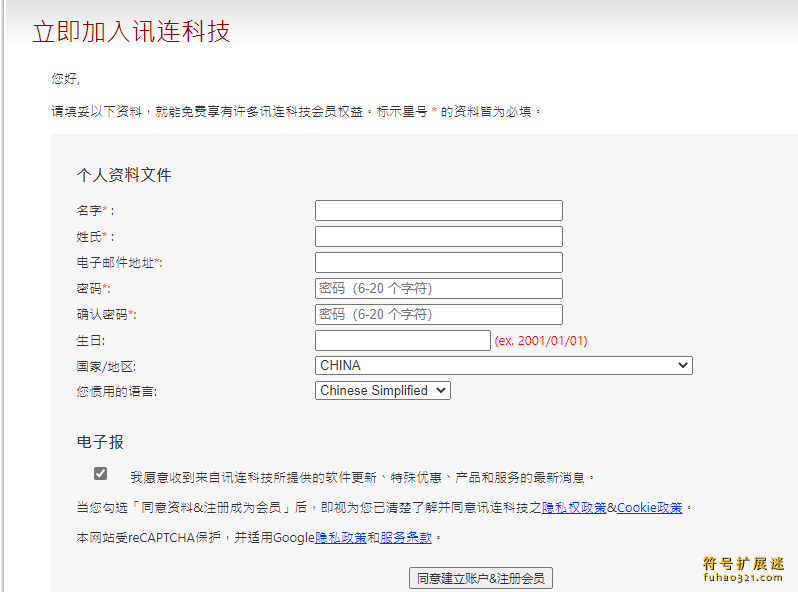Image resolution: width=798 pixels, height=592 pixels.
Task: Open the Cookie政策 link
Action: click(649, 508)
